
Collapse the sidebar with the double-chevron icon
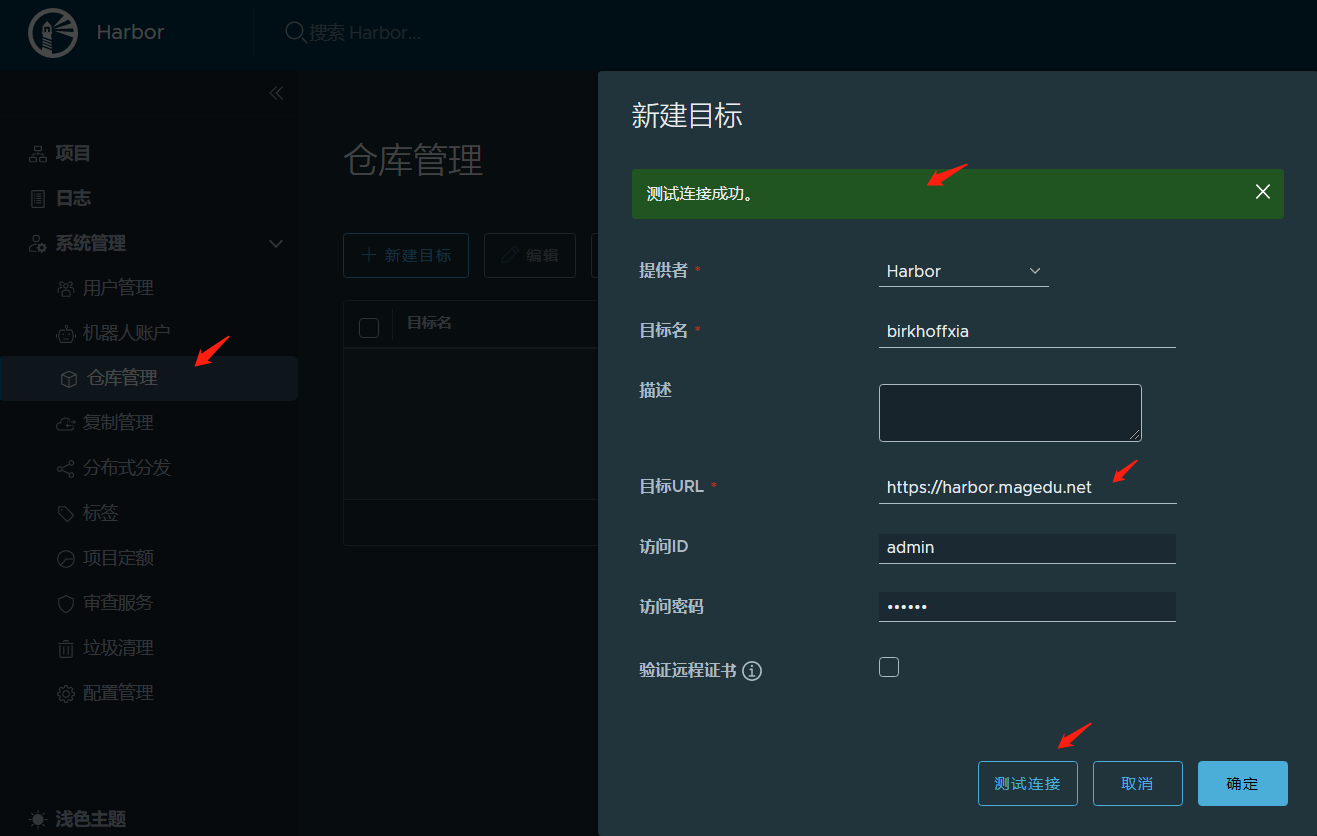coord(276,93)
